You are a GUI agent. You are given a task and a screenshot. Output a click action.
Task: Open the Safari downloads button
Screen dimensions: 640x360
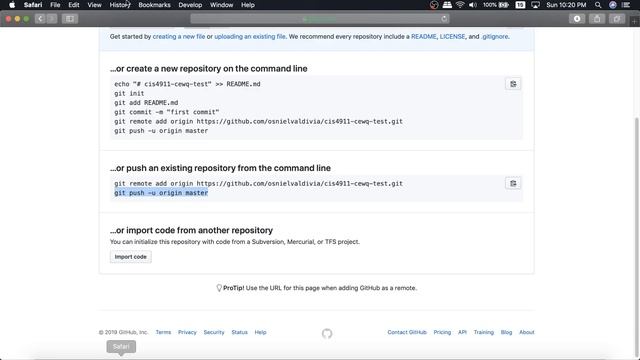(577, 18)
